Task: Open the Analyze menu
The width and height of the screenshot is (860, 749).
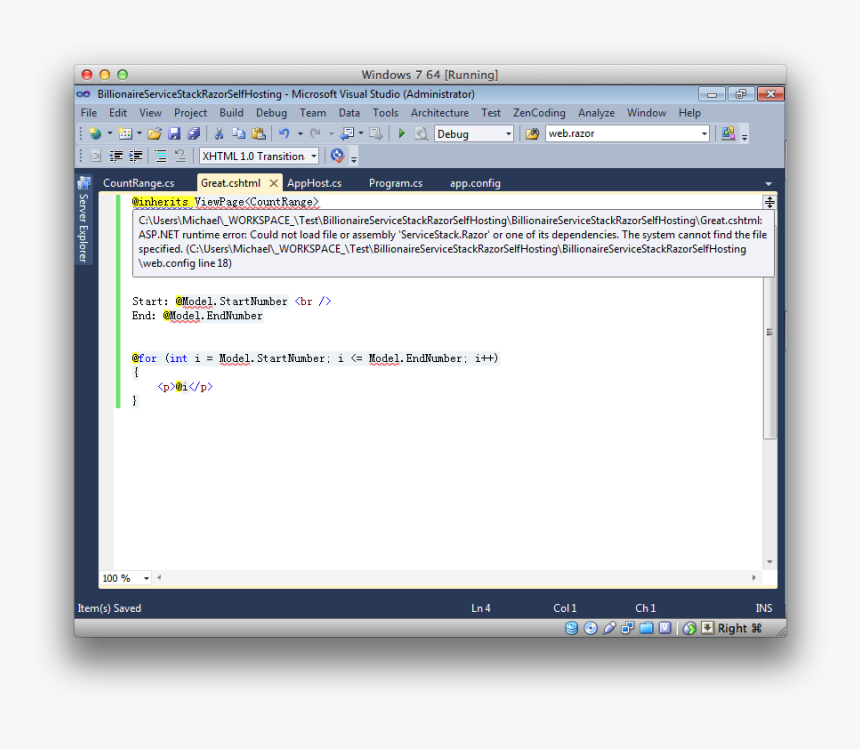Action: (596, 113)
